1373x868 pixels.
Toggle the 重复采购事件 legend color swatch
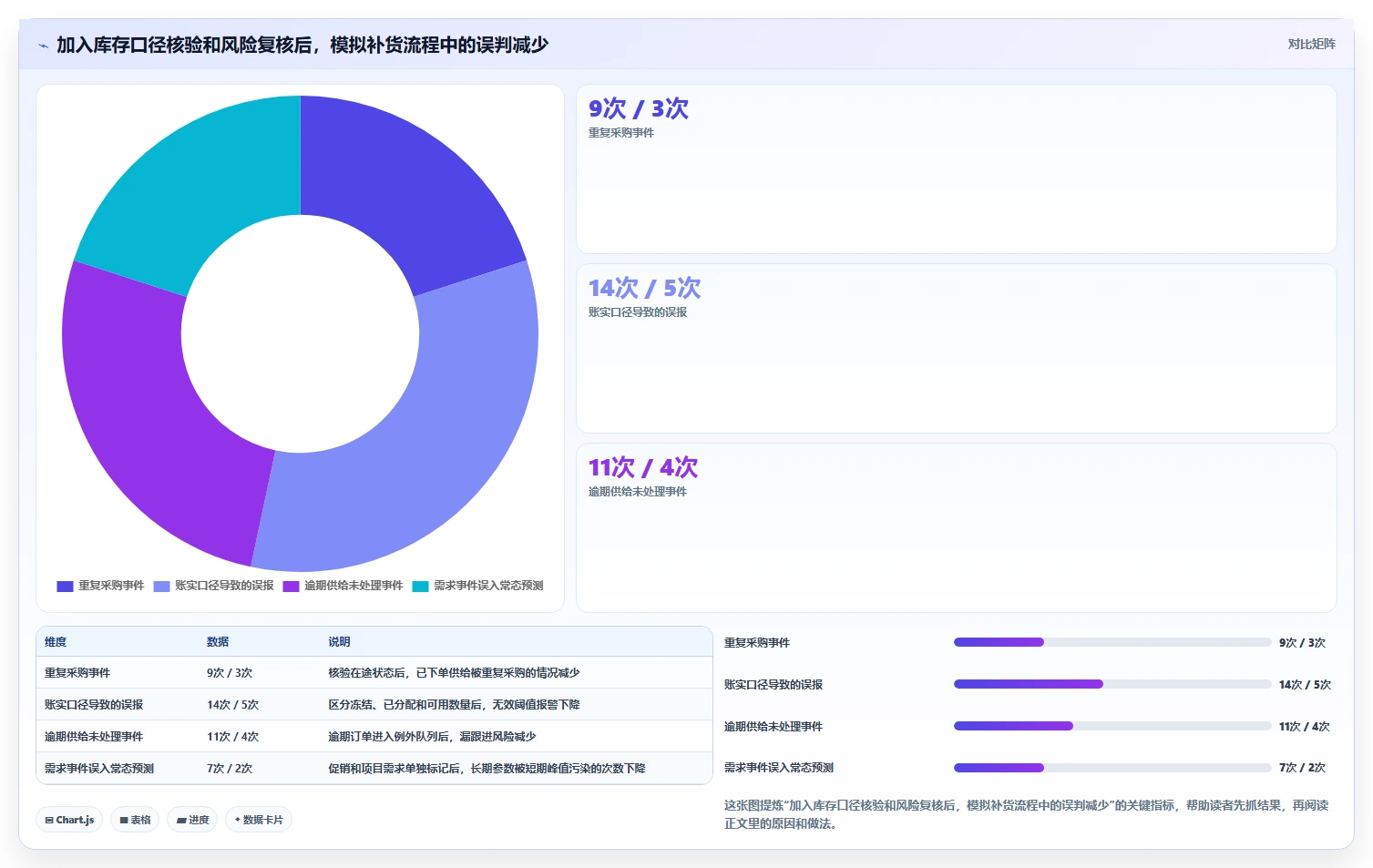(65, 586)
